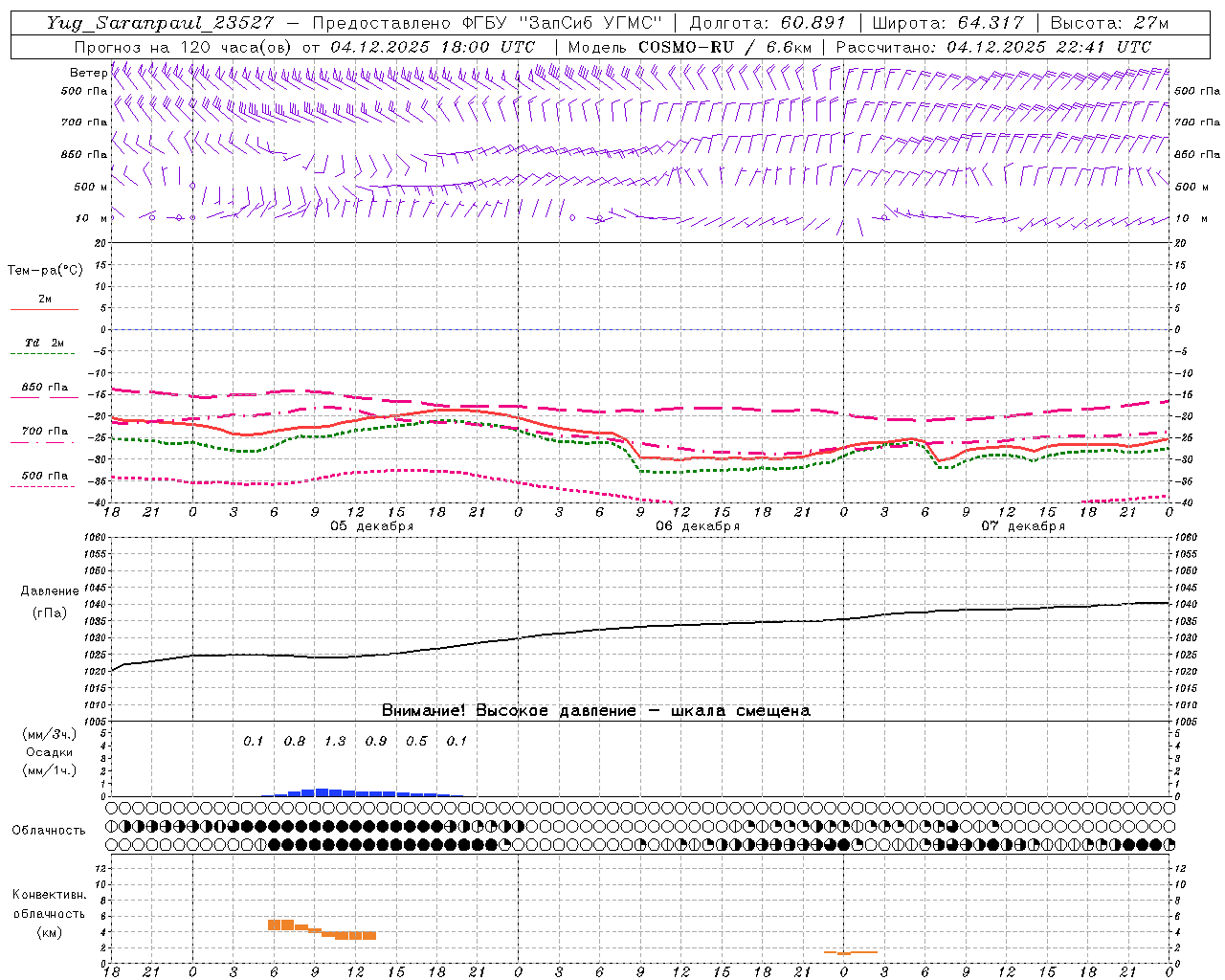Click the Модель COSMO-RU / 6.6км label

690,47
